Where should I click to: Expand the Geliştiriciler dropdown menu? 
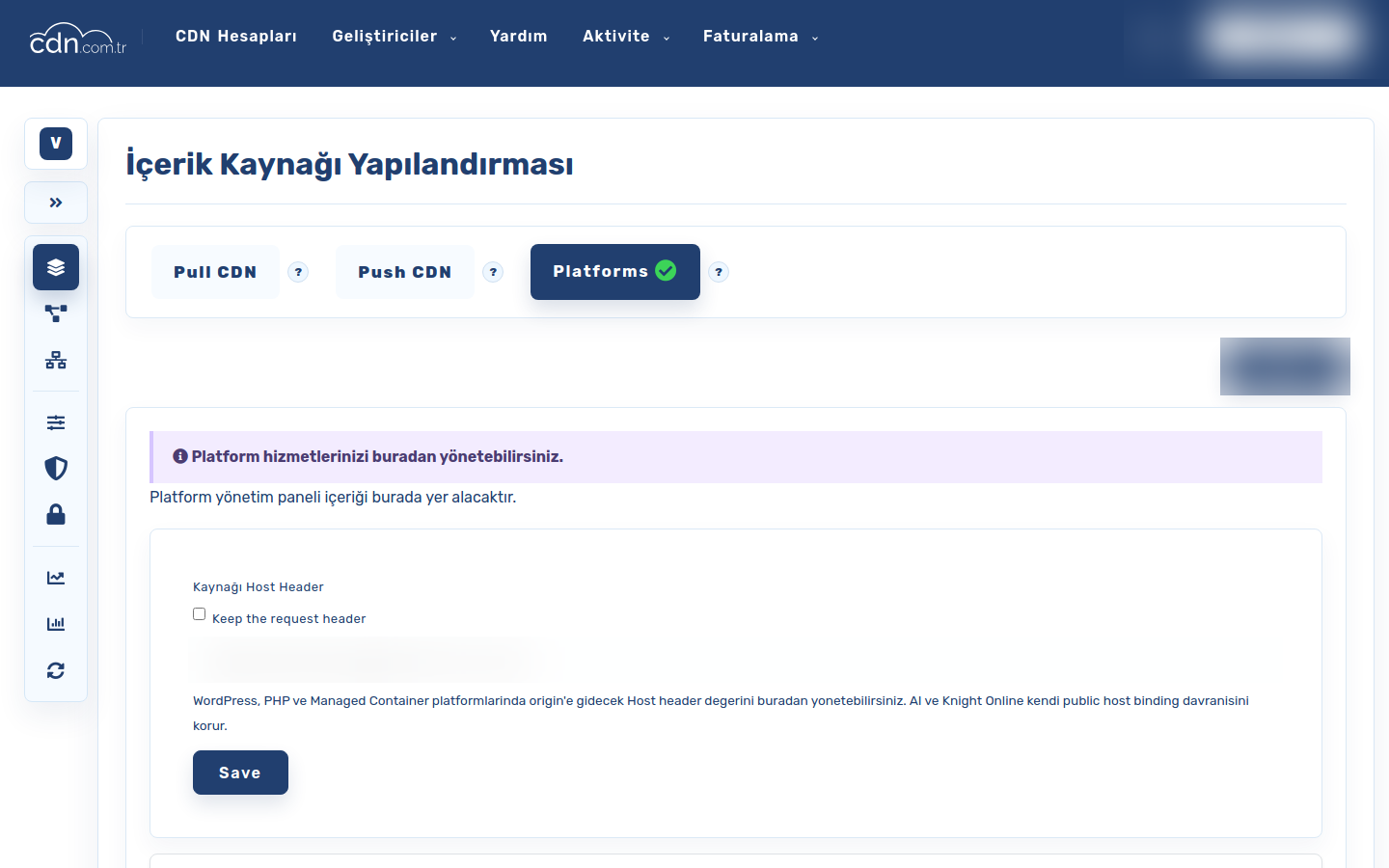(x=395, y=37)
